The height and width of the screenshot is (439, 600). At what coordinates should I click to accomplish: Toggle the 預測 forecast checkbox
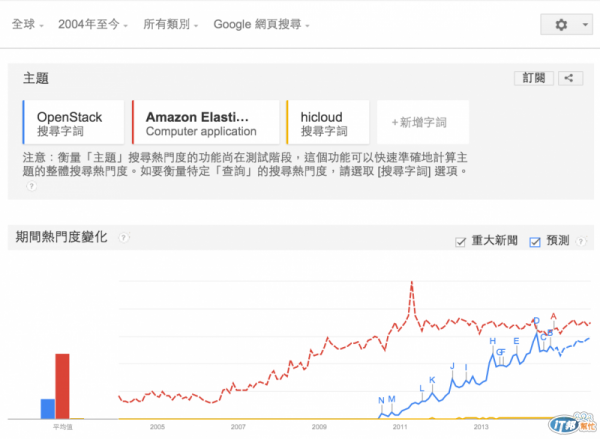pyautogui.click(x=534, y=241)
